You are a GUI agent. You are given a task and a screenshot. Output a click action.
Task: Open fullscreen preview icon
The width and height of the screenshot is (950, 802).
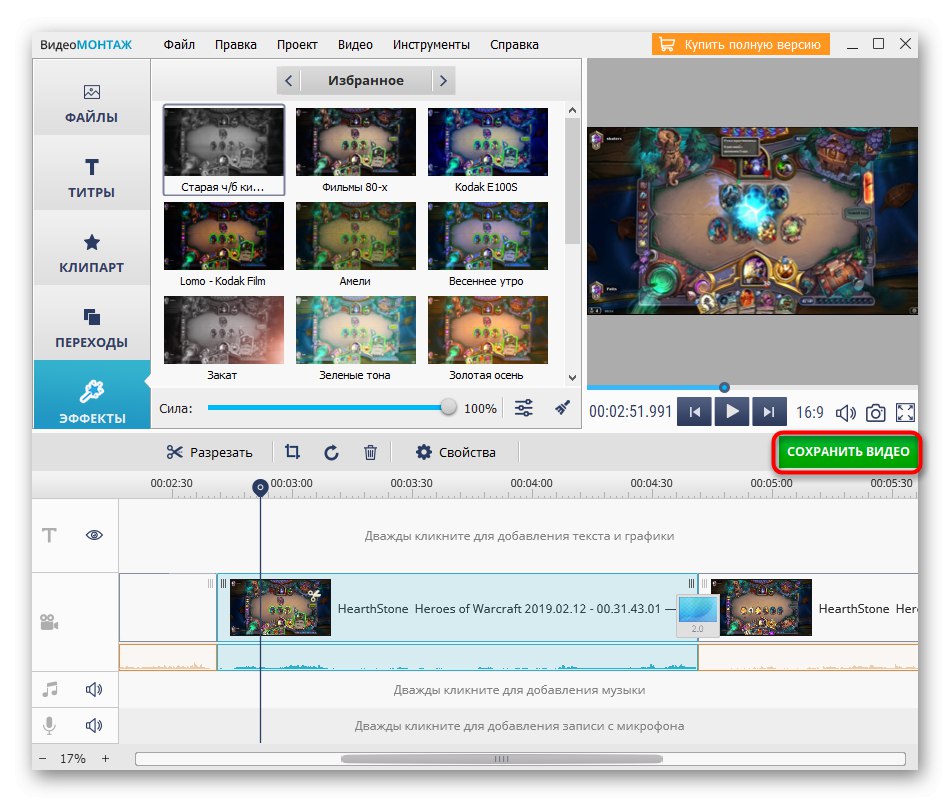[905, 413]
